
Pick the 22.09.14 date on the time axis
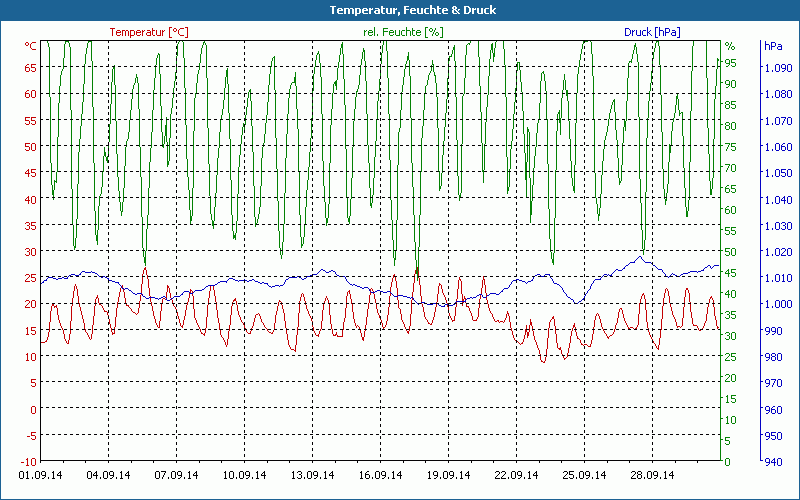tap(516, 476)
